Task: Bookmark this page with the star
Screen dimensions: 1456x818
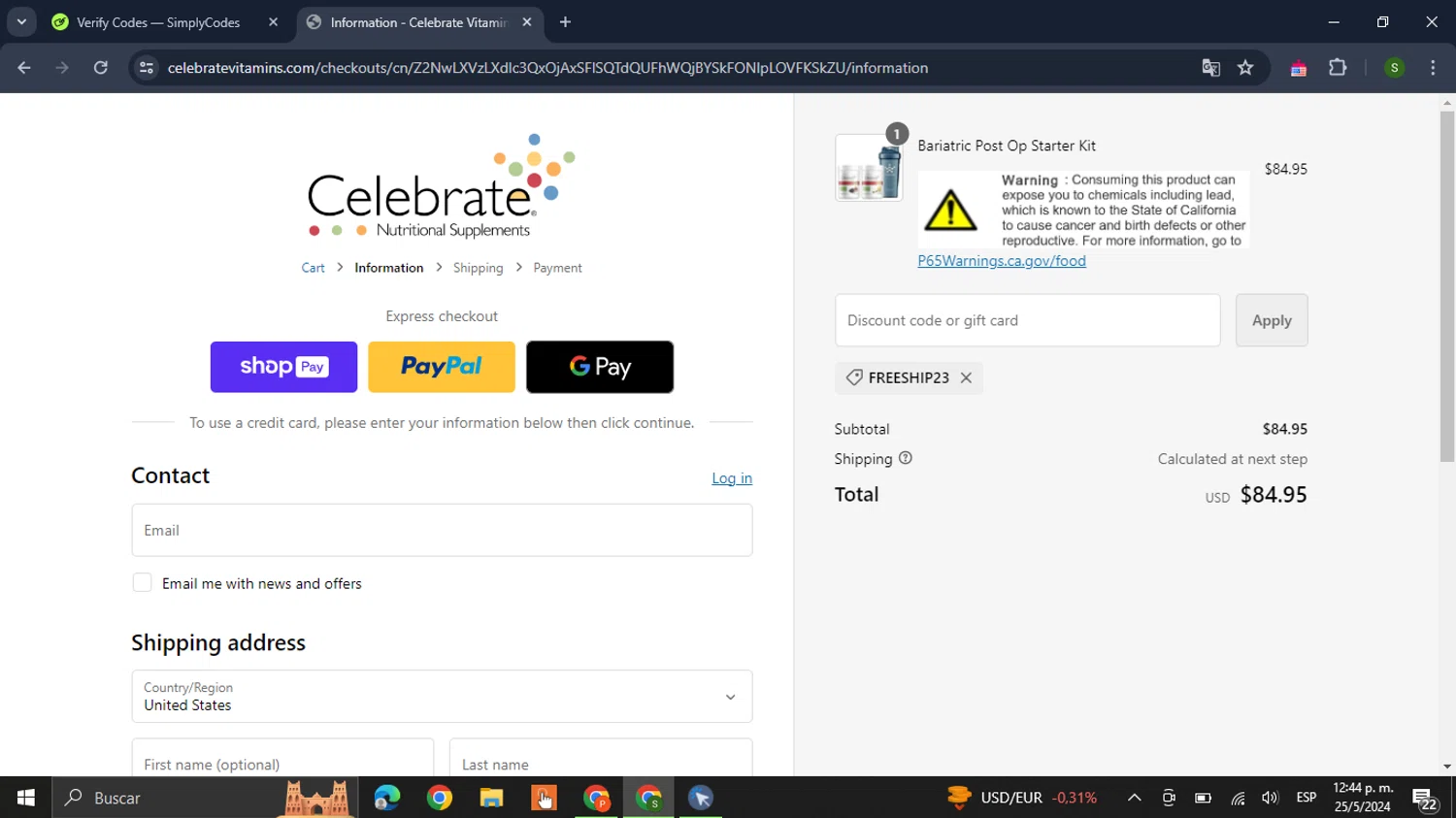Action: click(x=1245, y=68)
